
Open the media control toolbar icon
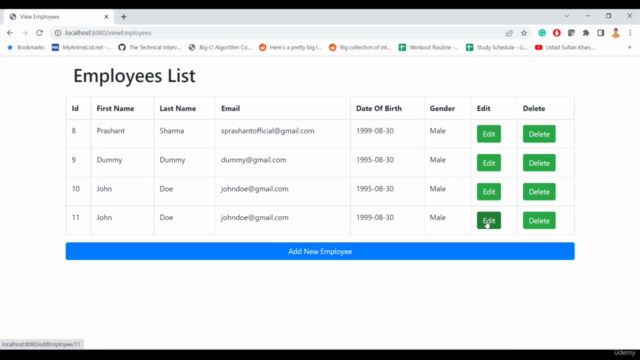pyautogui.click(x=571, y=33)
